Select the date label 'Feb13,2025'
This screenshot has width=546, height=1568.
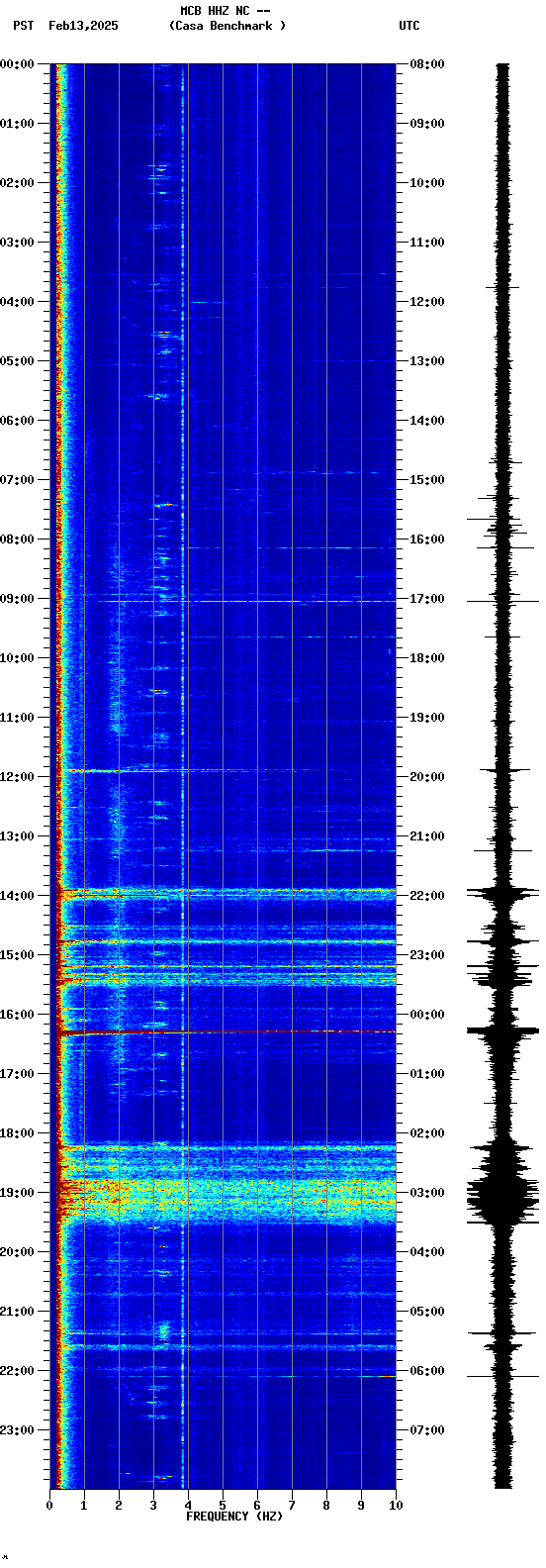coord(83,26)
